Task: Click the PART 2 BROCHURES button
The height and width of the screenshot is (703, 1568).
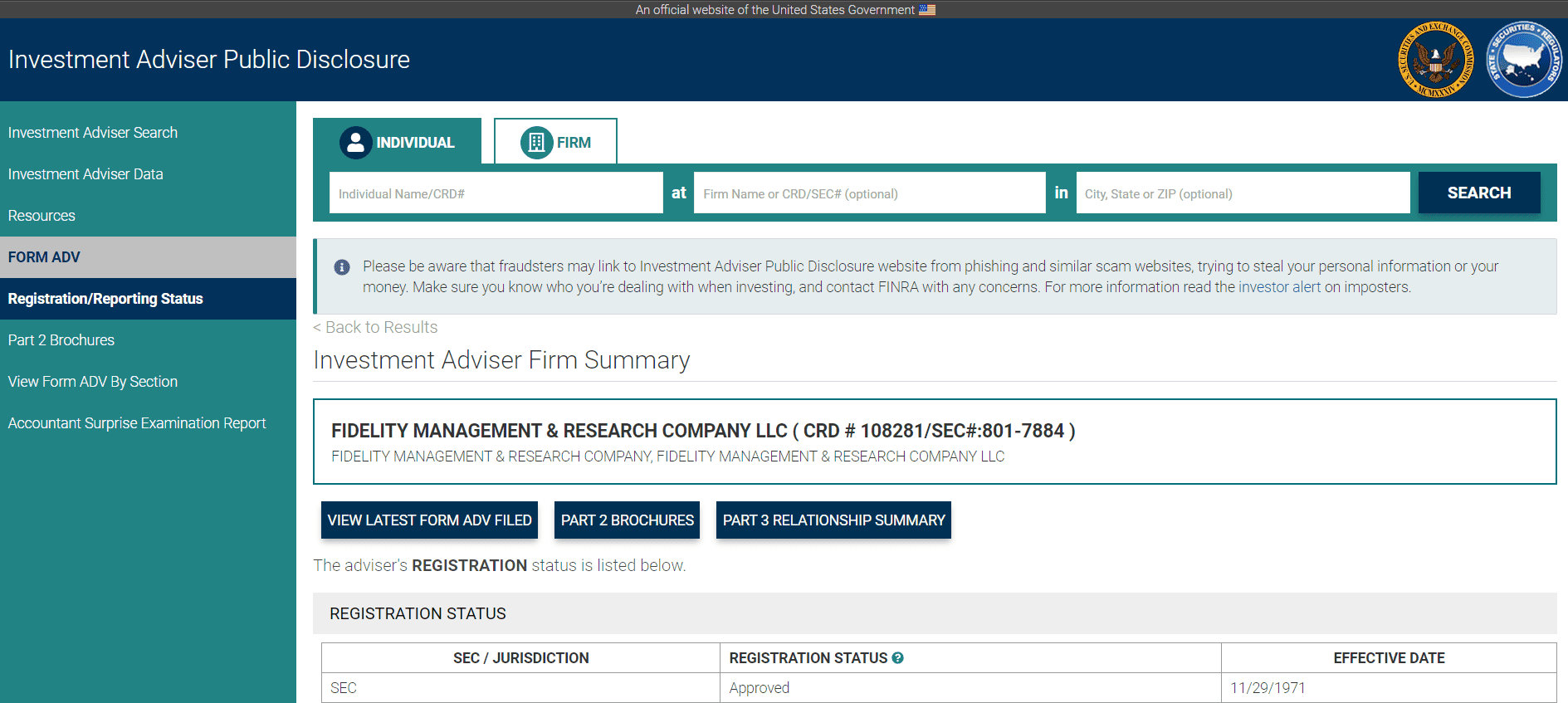Action: pyautogui.click(x=627, y=520)
